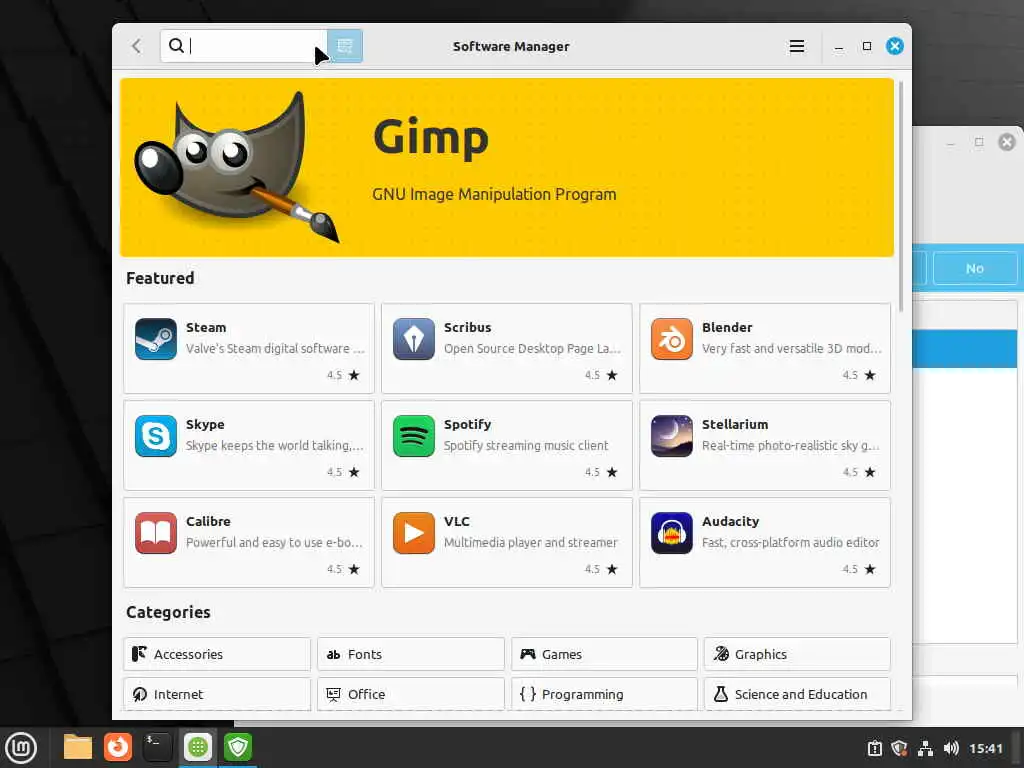Click the Steam 4.5 star rating

[344, 375]
